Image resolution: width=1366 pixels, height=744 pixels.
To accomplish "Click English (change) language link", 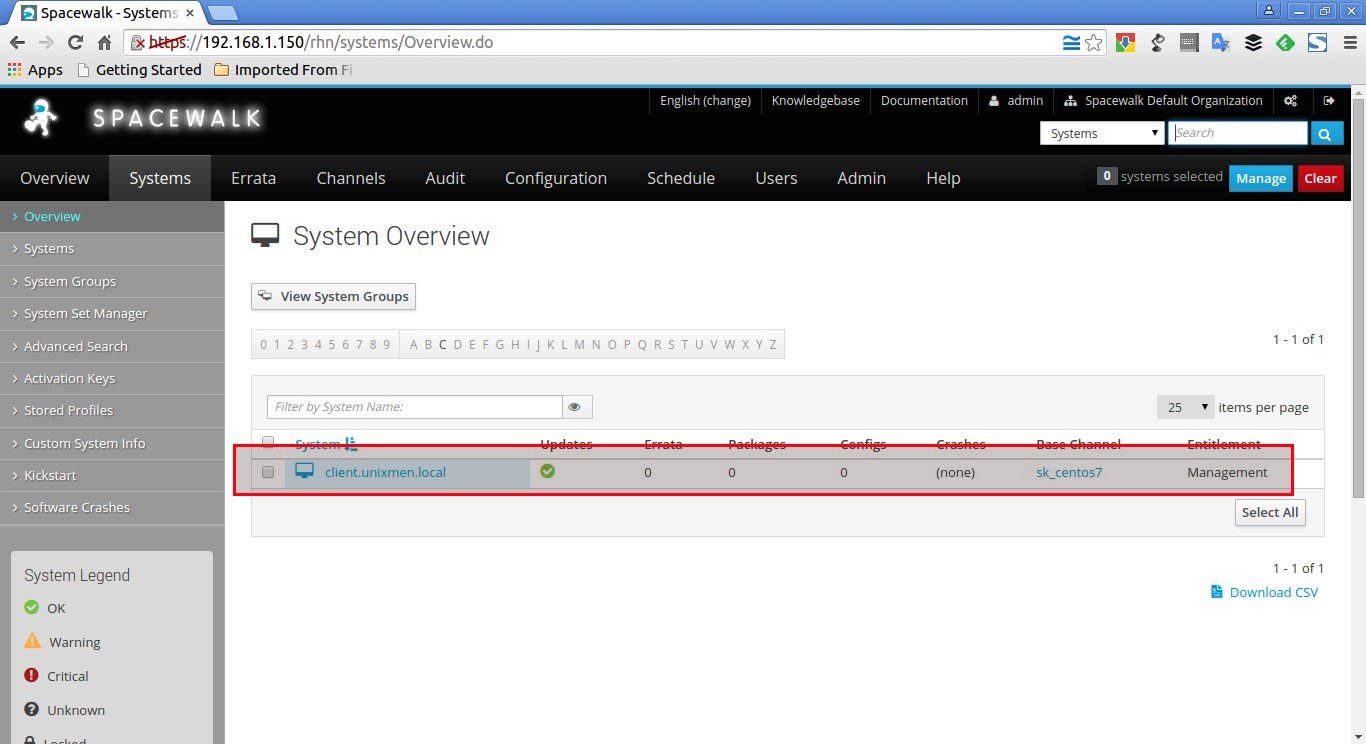I will coord(705,101).
